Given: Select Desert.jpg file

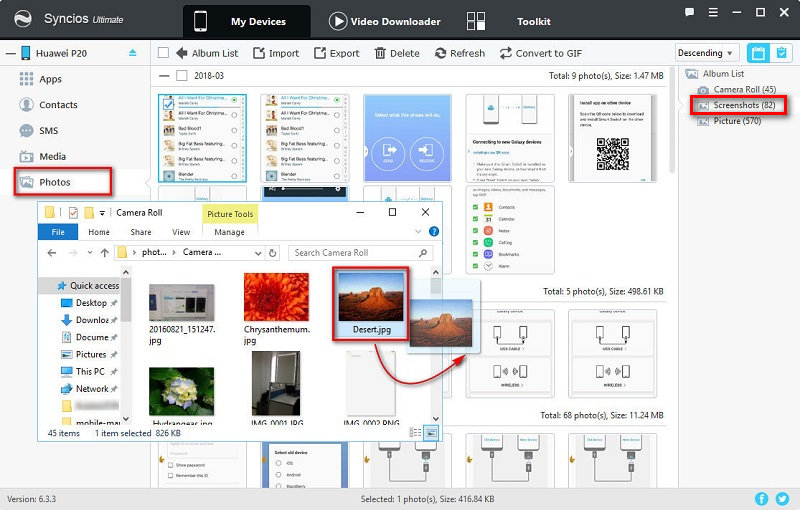Looking at the screenshot, I should [371, 303].
